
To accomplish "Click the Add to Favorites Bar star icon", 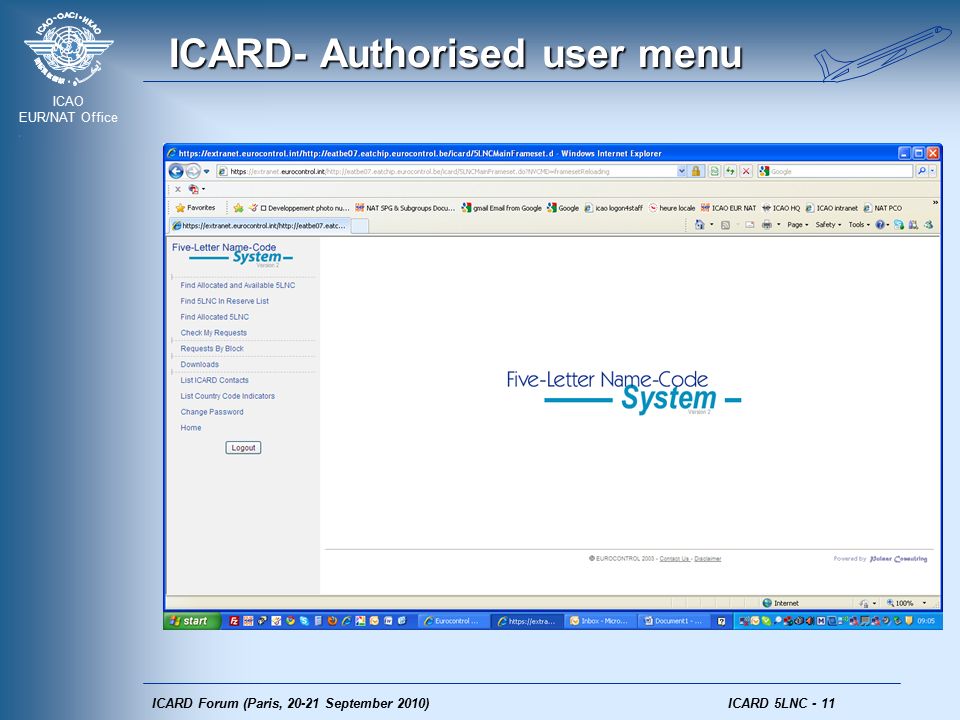I will point(238,208).
